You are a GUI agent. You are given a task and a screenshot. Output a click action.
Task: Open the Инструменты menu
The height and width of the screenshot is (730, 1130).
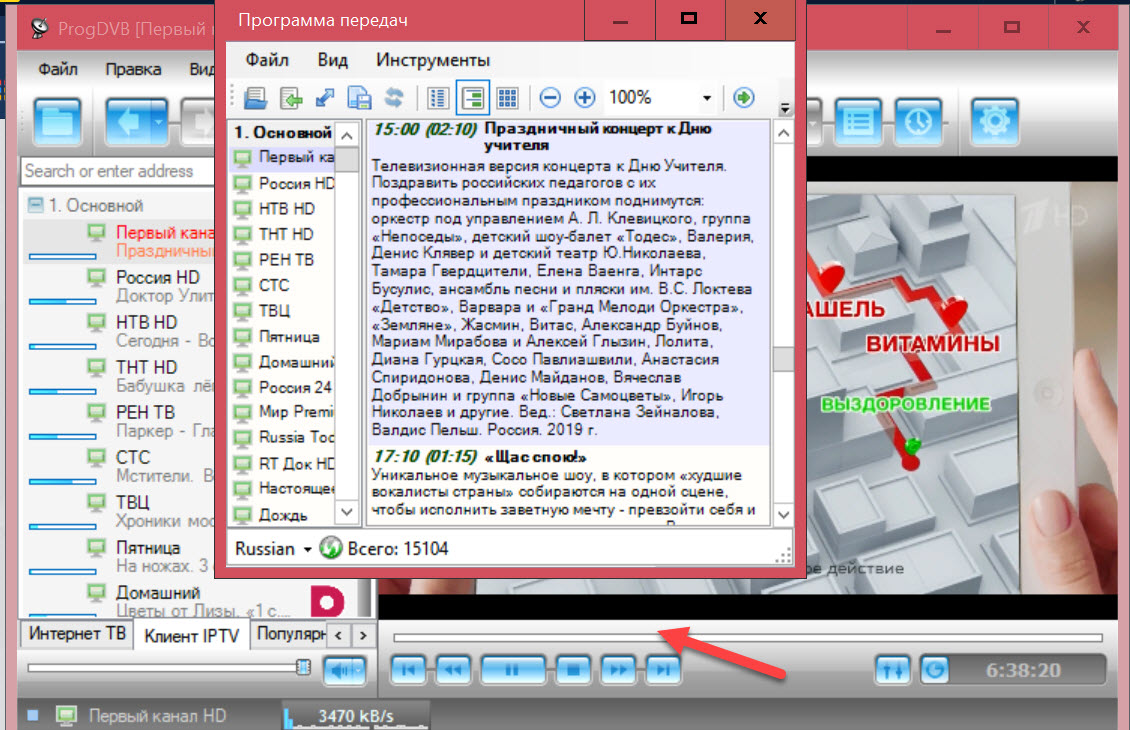click(x=433, y=60)
